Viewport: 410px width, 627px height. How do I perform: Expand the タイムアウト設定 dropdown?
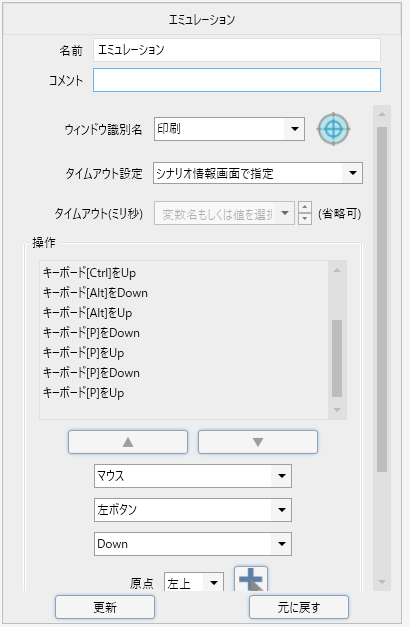[x=258, y=173]
